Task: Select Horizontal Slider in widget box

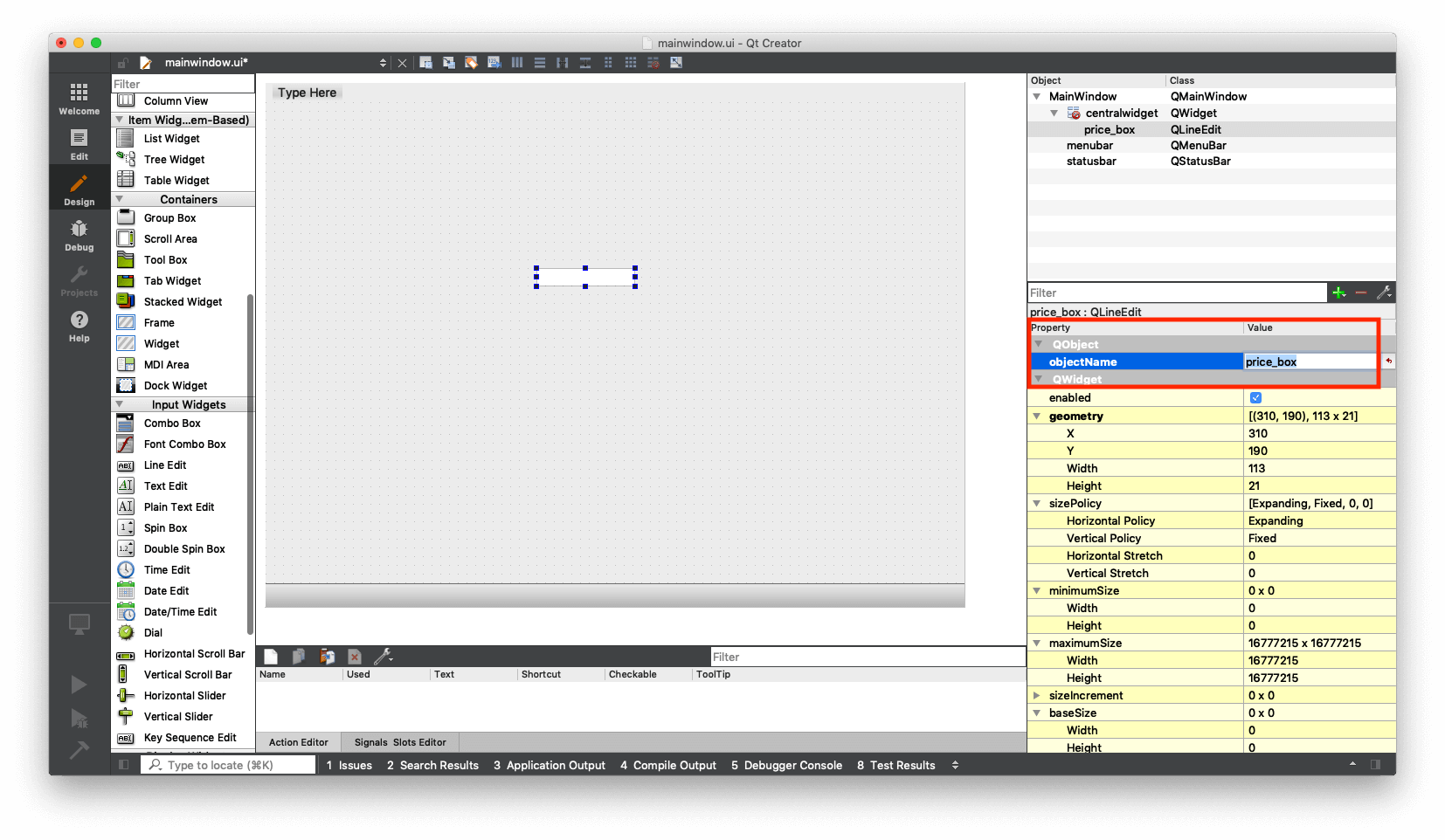Action: pos(185,696)
